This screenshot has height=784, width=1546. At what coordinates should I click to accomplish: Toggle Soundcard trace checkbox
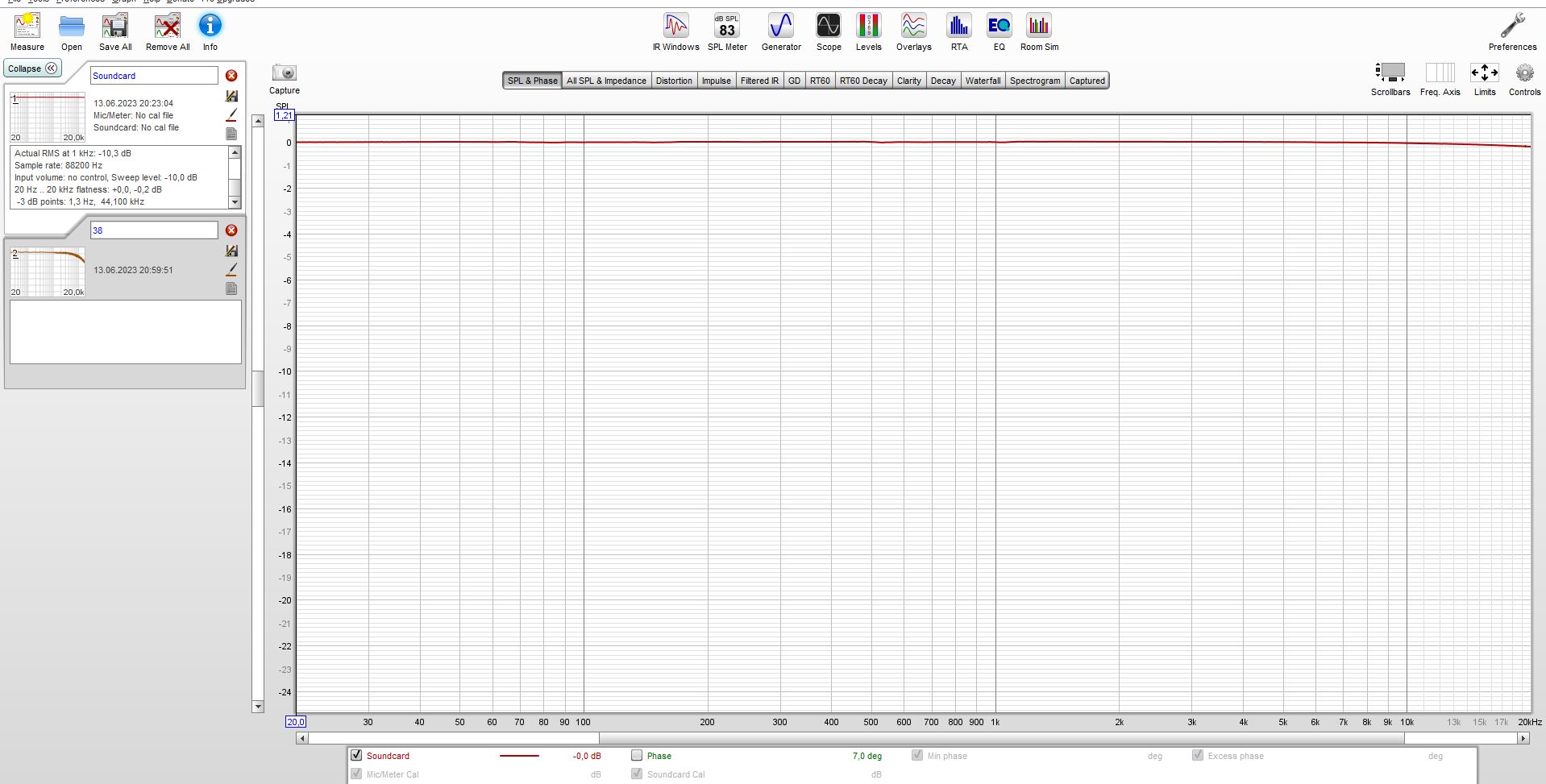(x=356, y=755)
